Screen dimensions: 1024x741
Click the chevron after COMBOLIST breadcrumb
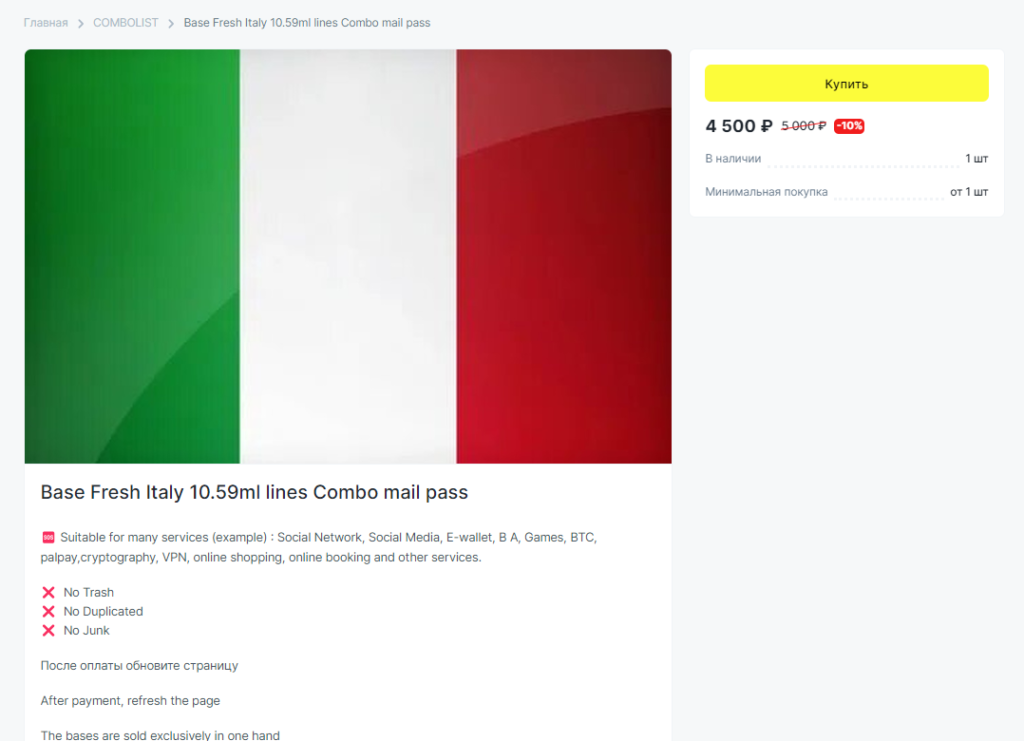click(x=171, y=24)
